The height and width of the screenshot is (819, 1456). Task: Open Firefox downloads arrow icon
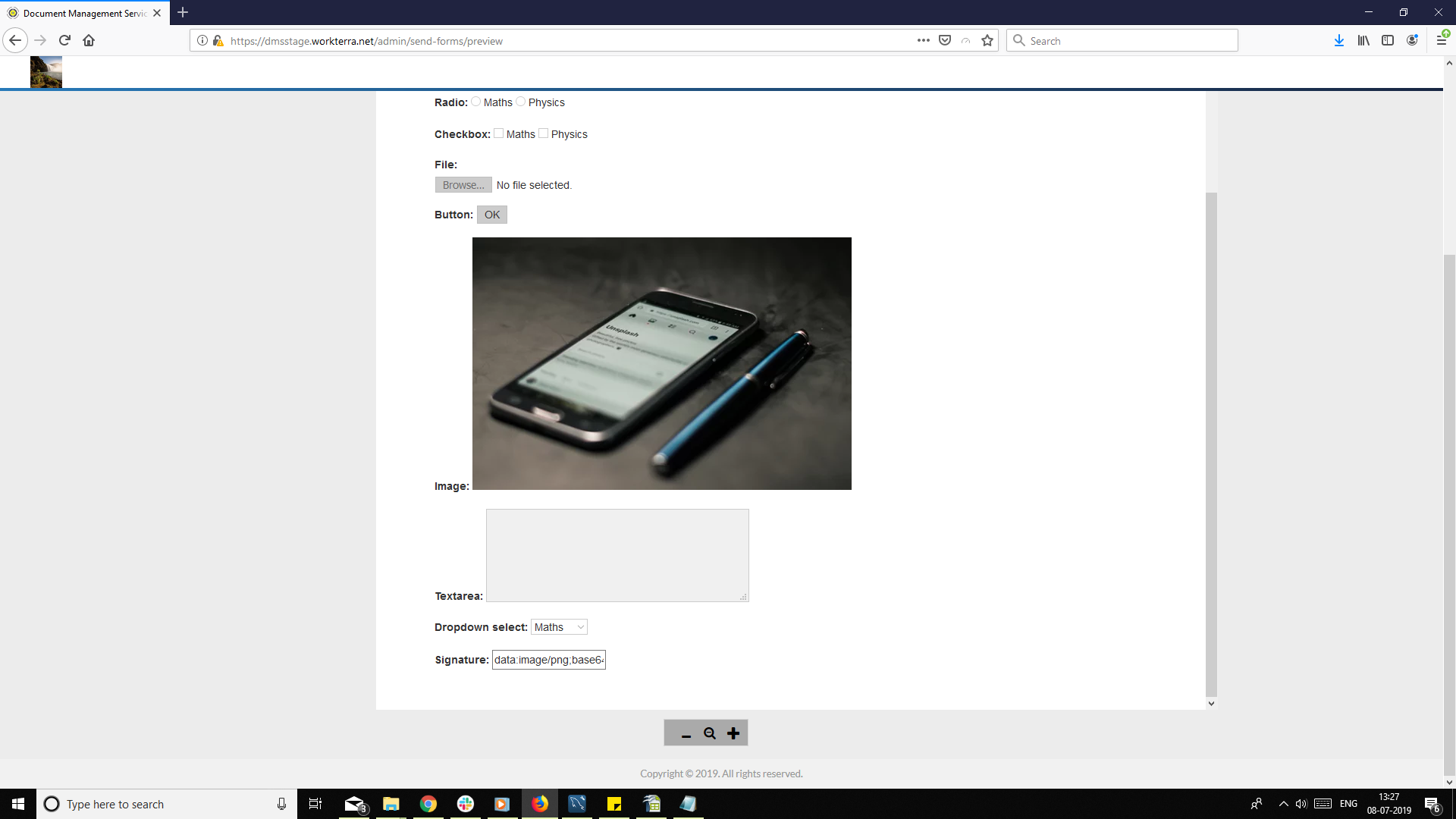pyautogui.click(x=1339, y=41)
